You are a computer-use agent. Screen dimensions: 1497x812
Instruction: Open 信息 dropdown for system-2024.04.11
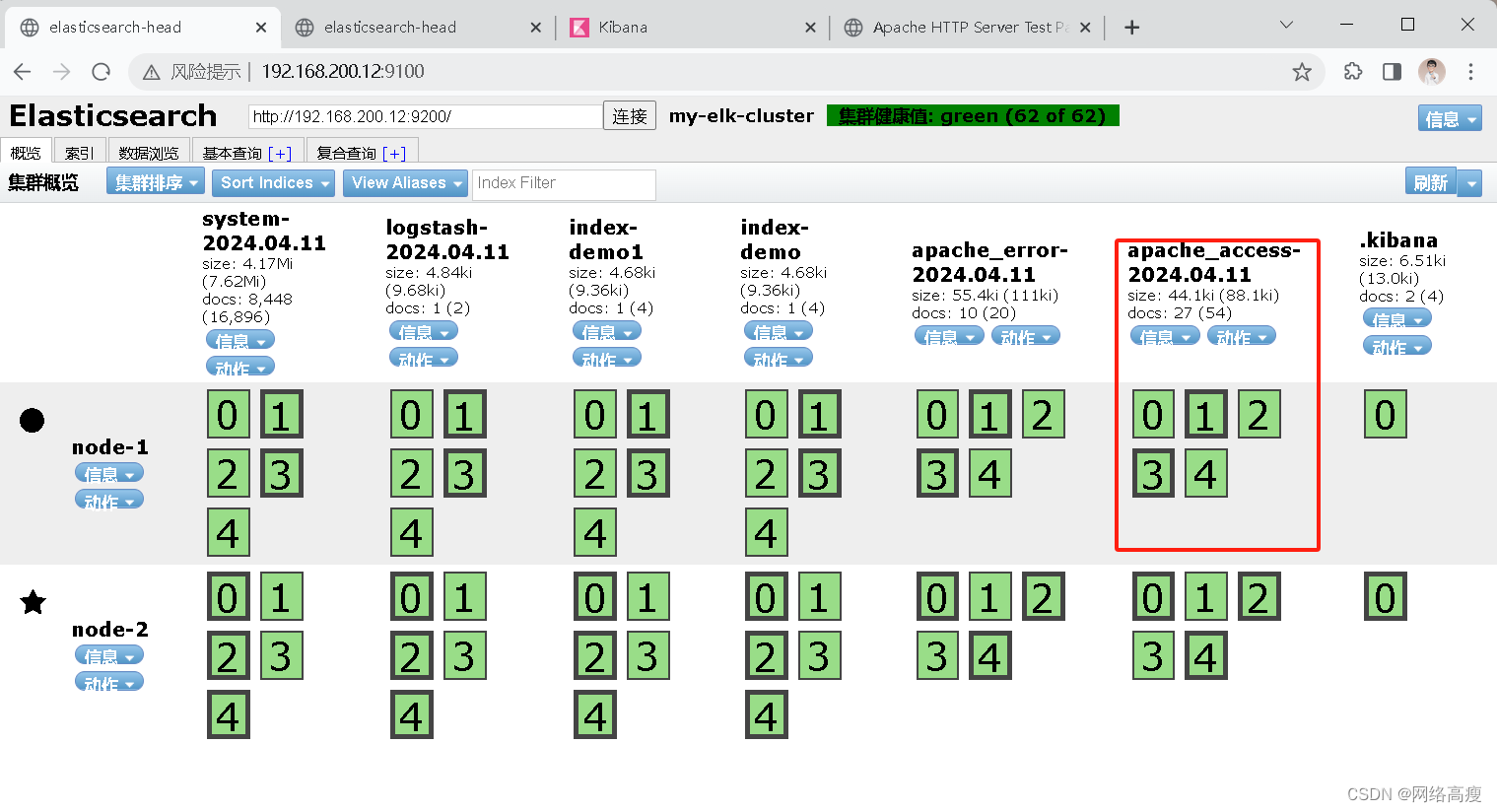point(240,340)
